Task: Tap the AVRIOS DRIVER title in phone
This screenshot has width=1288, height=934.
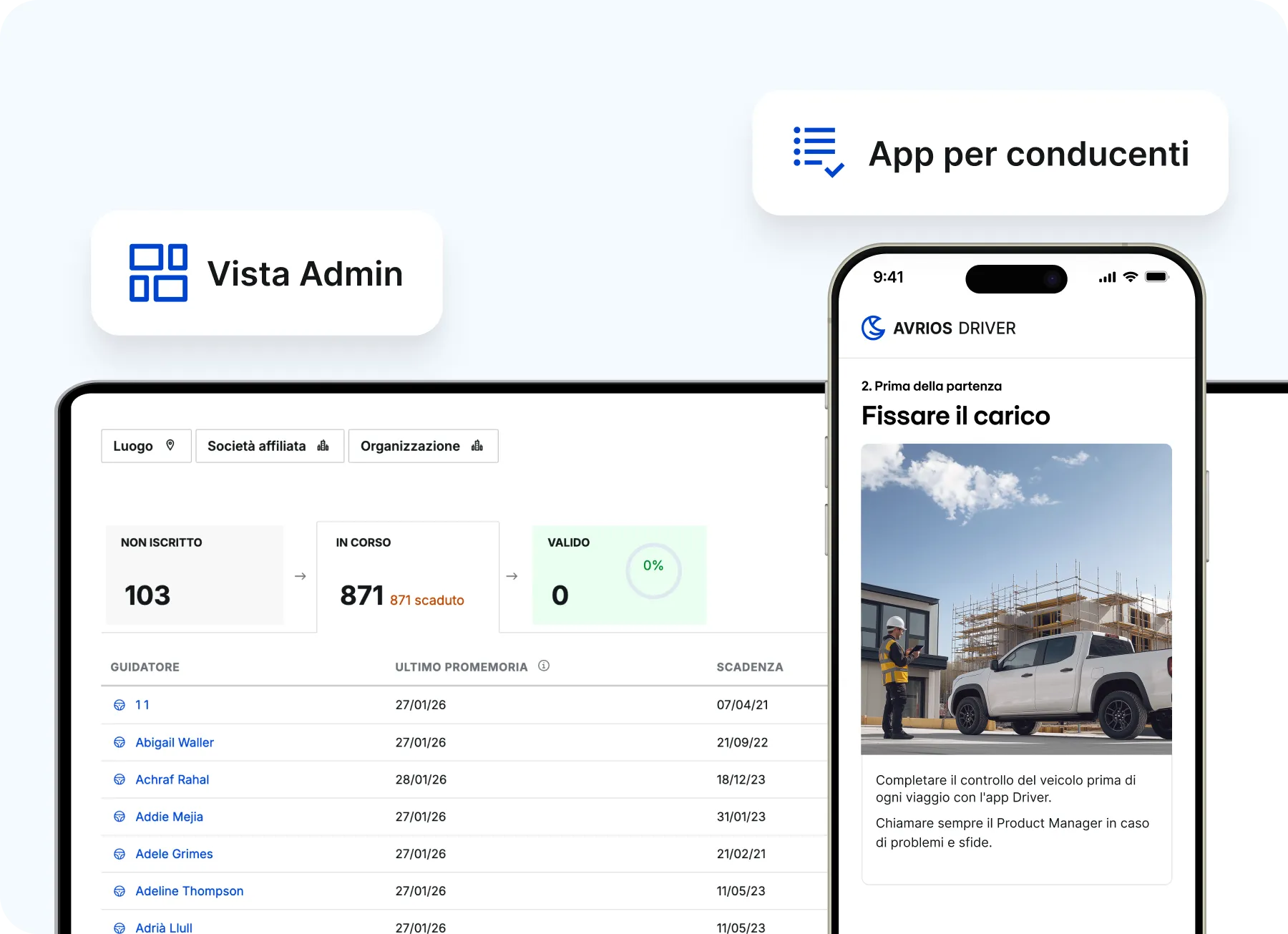Action: coord(955,329)
